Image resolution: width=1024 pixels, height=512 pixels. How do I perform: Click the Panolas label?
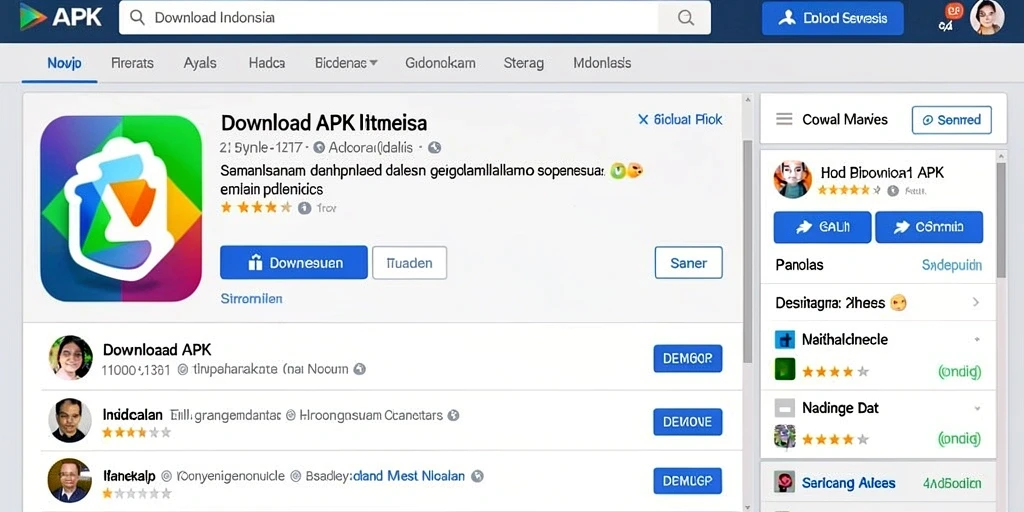click(x=799, y=265)
